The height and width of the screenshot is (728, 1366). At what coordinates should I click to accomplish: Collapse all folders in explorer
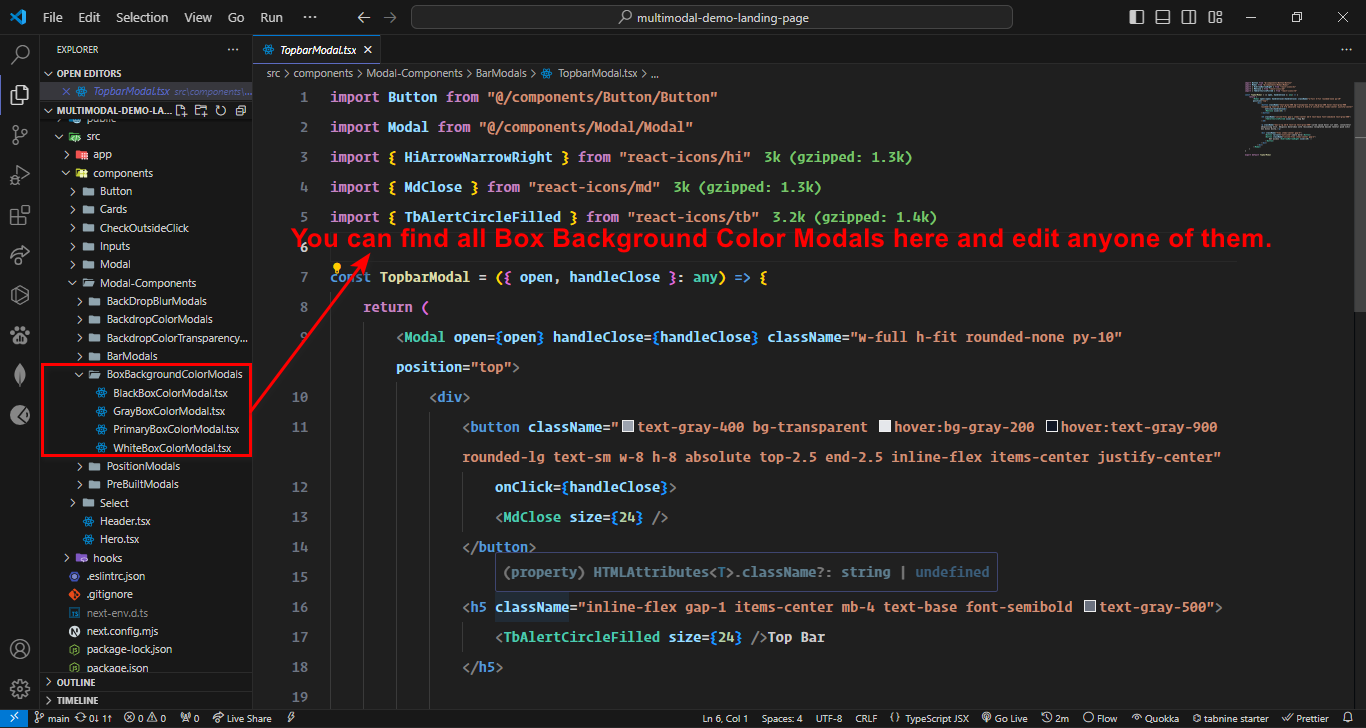coord(239,111)
